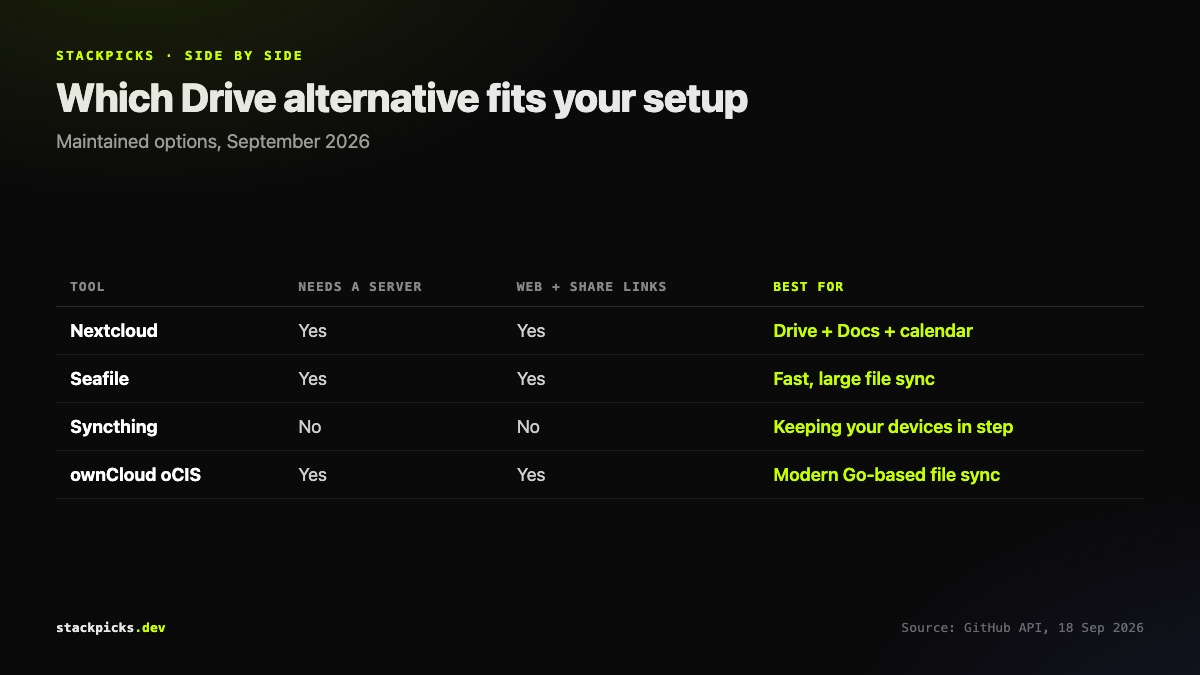Click Seafile's 'Yes' under Web + Share Links
1200x675 pixels.
530,379
